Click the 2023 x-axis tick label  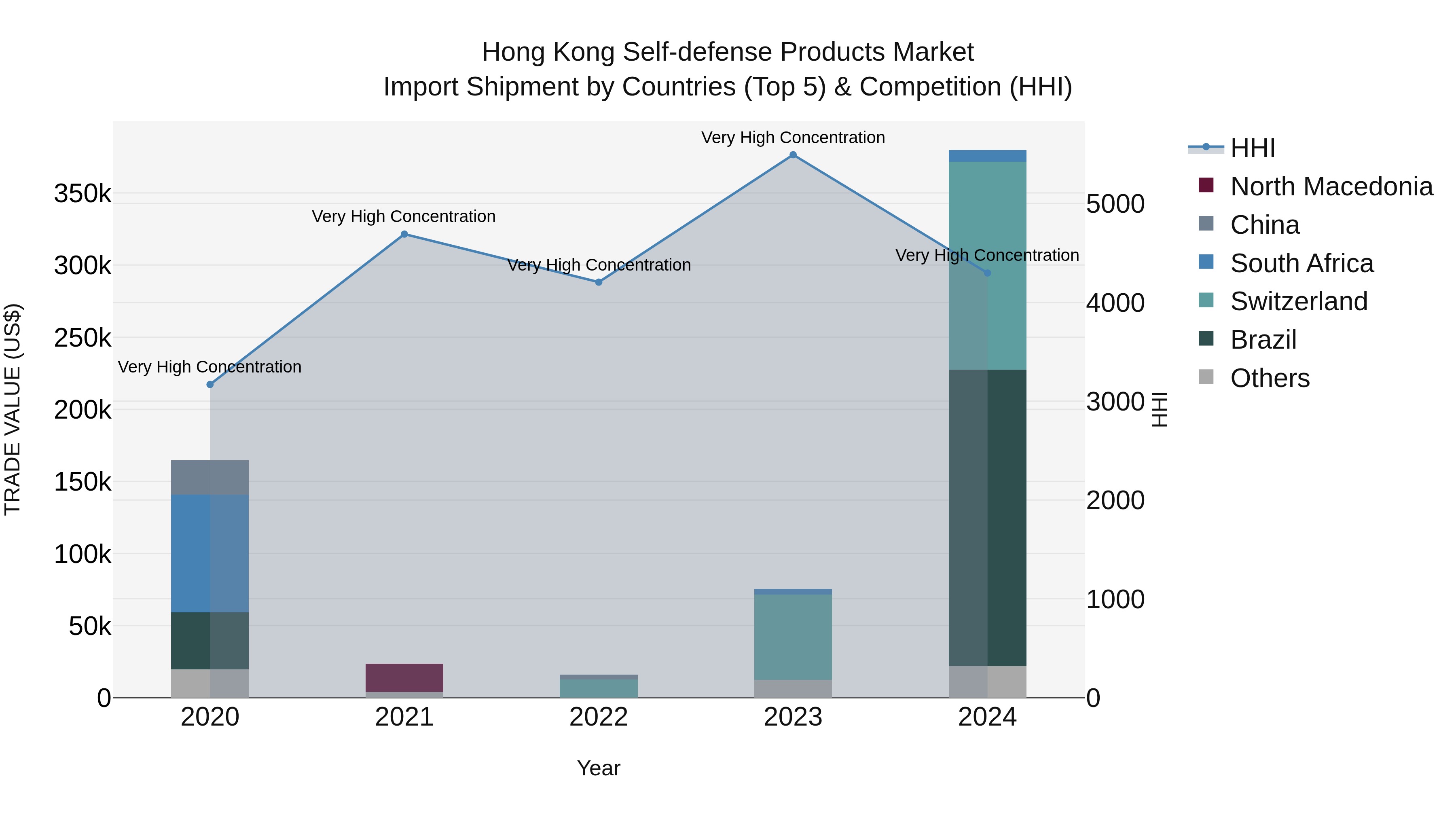coord(793,717)
